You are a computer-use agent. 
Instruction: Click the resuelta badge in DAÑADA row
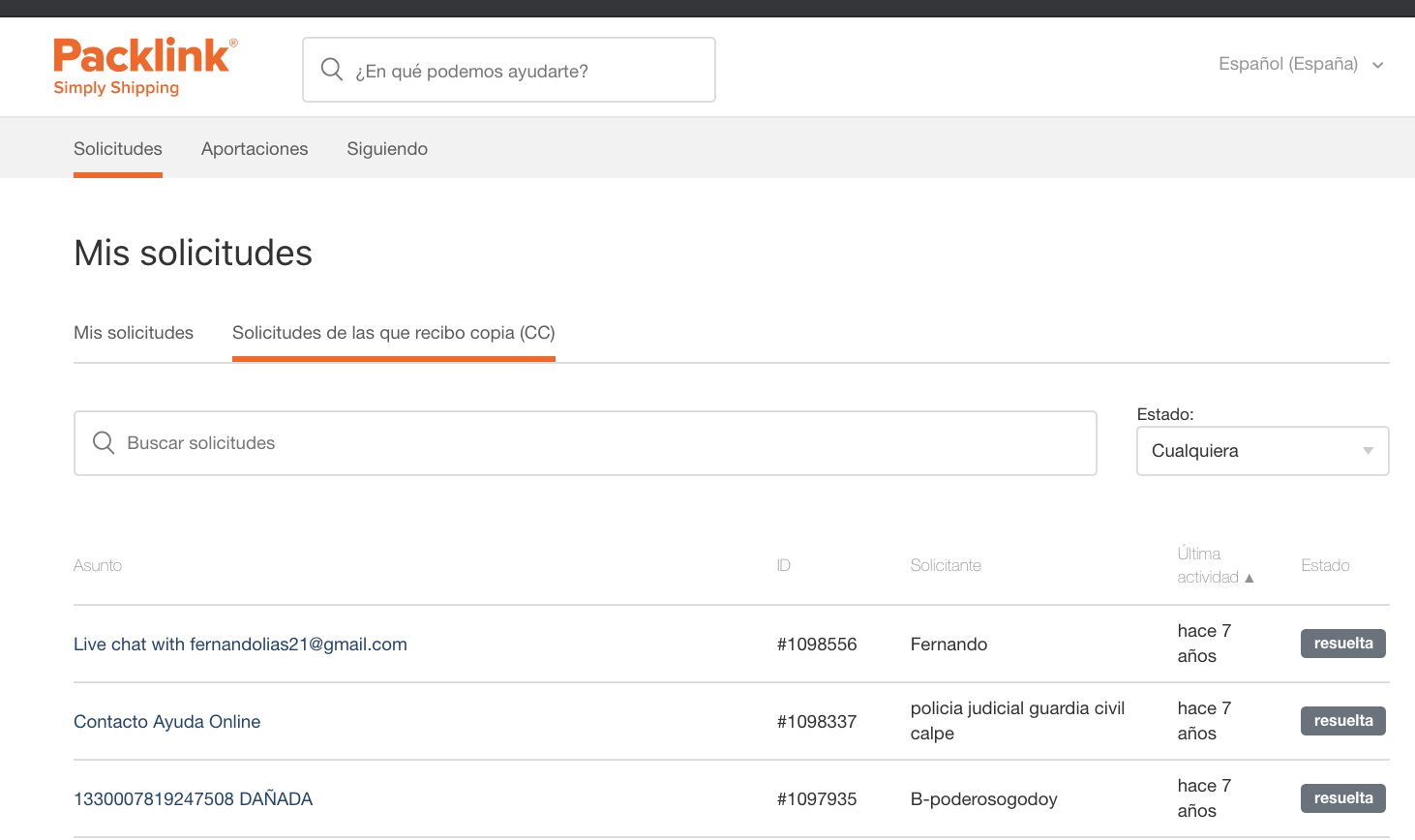pos(1343,798)
